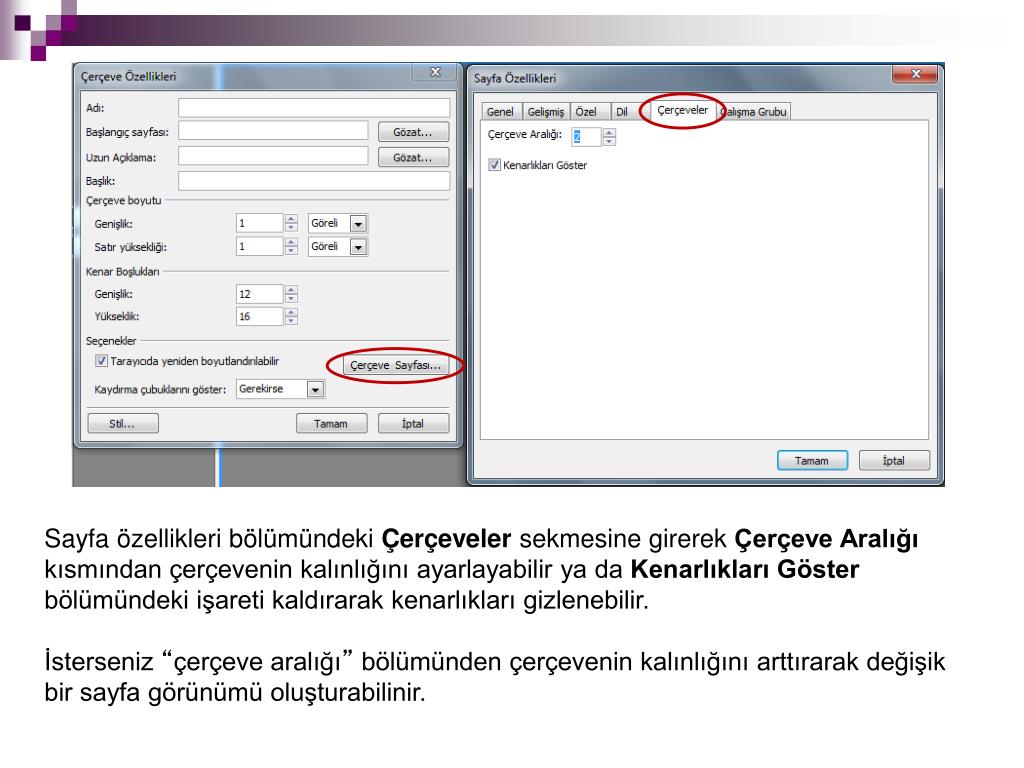
Task: Switch to the Genel tab
Action: (x=500, y=112)
